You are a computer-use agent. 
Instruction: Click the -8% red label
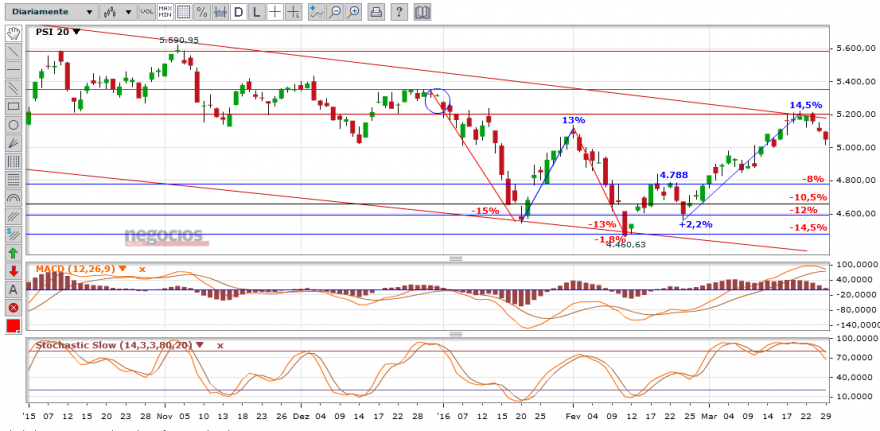point(813,179)
